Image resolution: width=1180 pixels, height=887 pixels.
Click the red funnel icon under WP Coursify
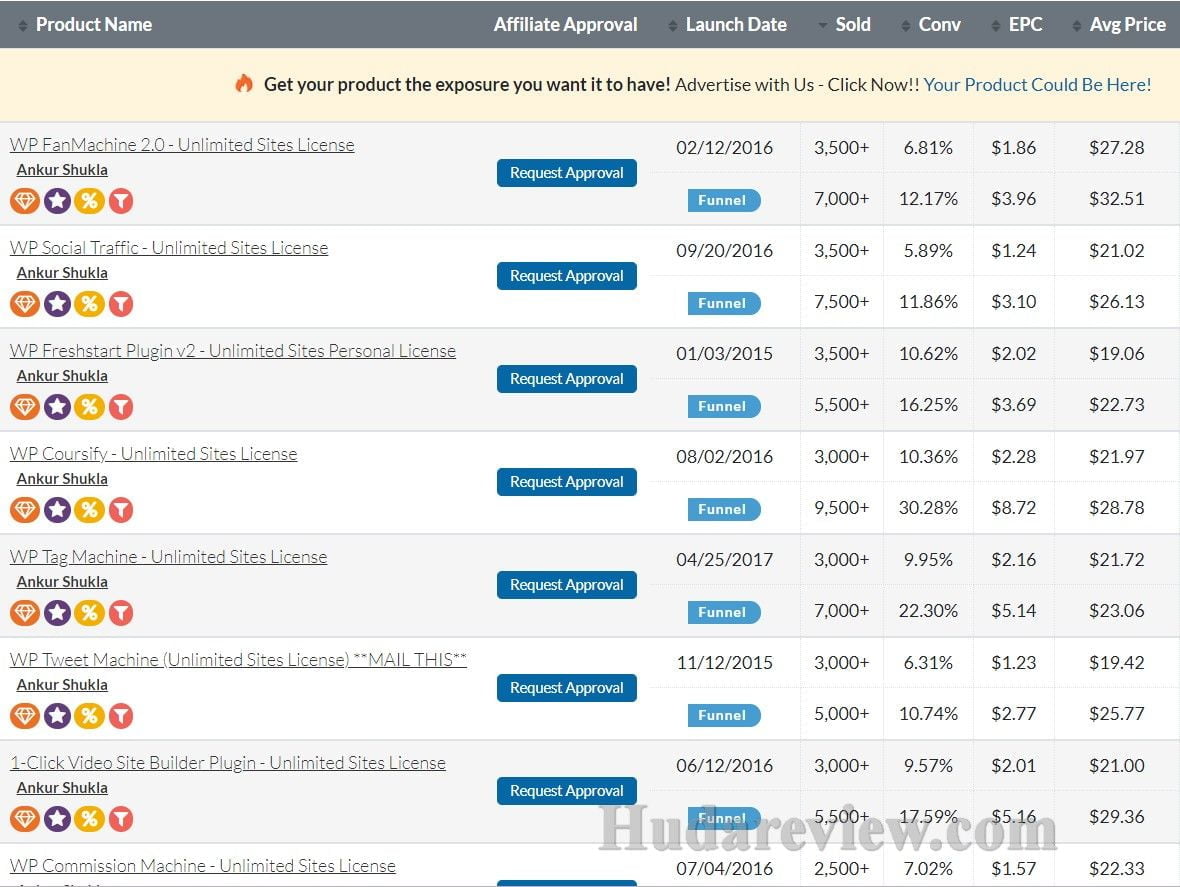(120, 510)
